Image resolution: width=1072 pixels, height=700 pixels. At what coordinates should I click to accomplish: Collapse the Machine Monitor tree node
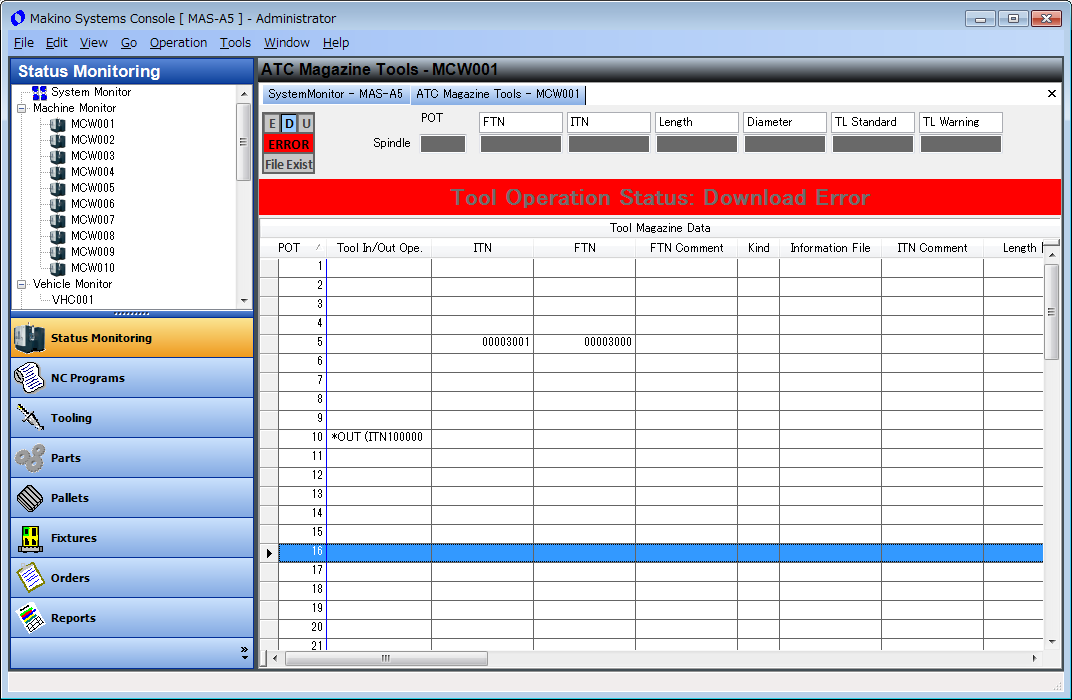tap(21, 108)
